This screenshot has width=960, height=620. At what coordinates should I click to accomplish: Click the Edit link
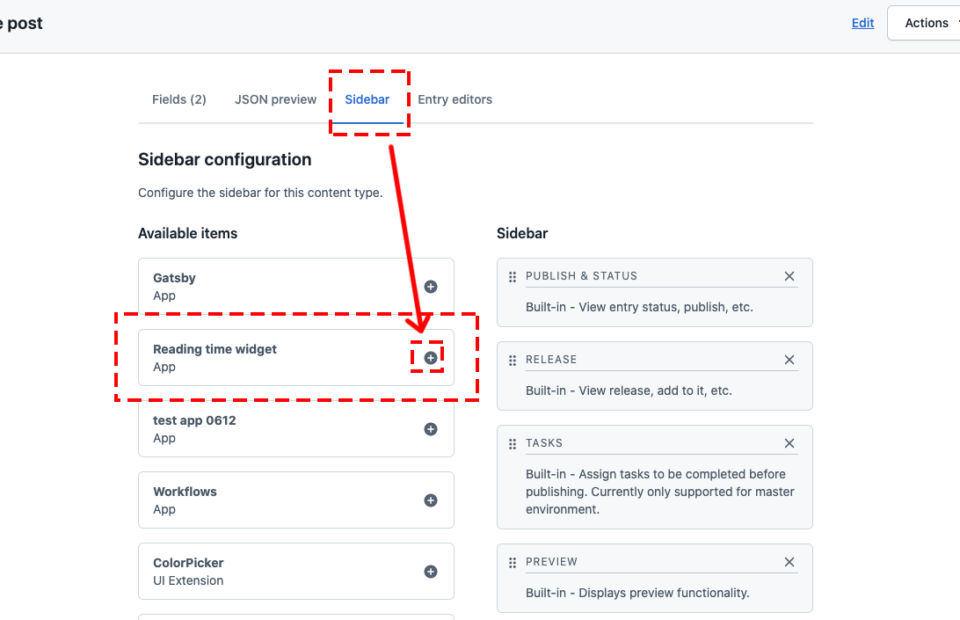[863, 23]
